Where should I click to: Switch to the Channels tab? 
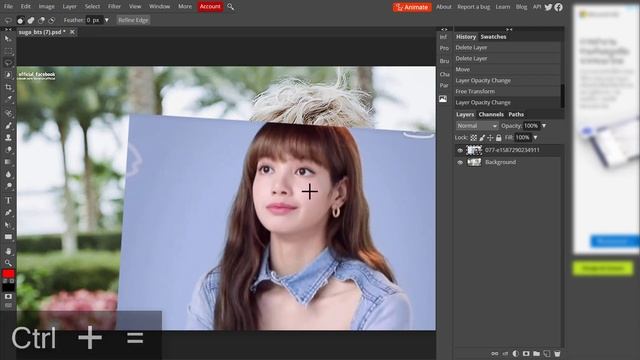(x=491, y=114)
